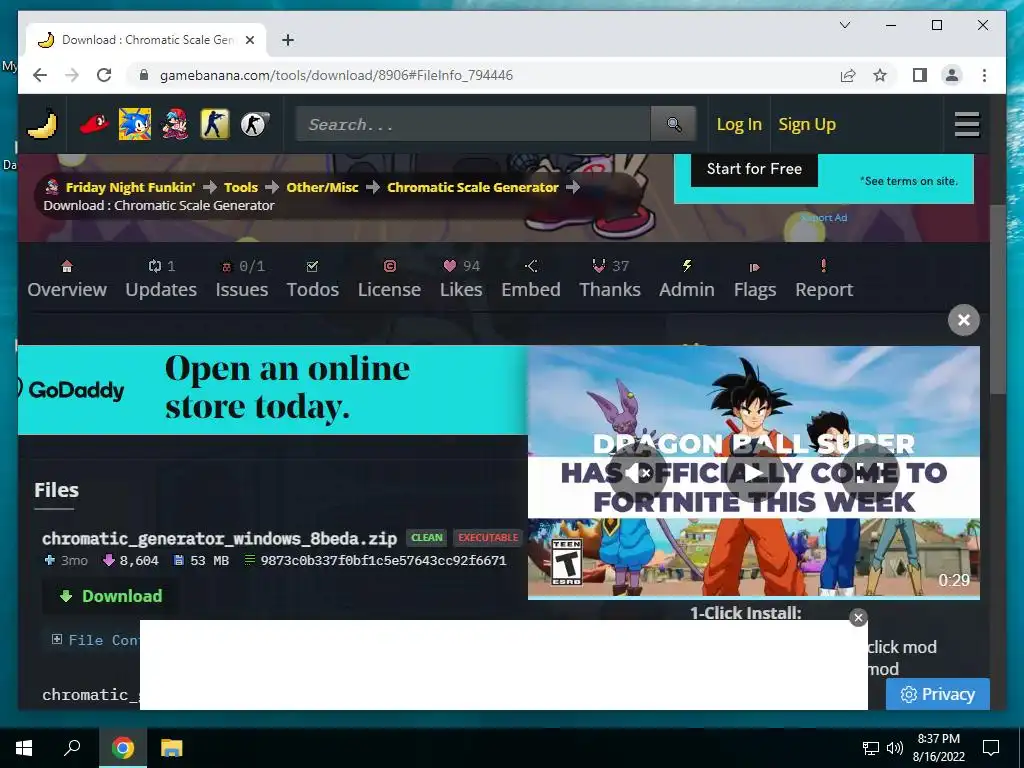This screenshot has height=768, width=1024.
Task: Close the floating video ad
Action: coord(963,320)
